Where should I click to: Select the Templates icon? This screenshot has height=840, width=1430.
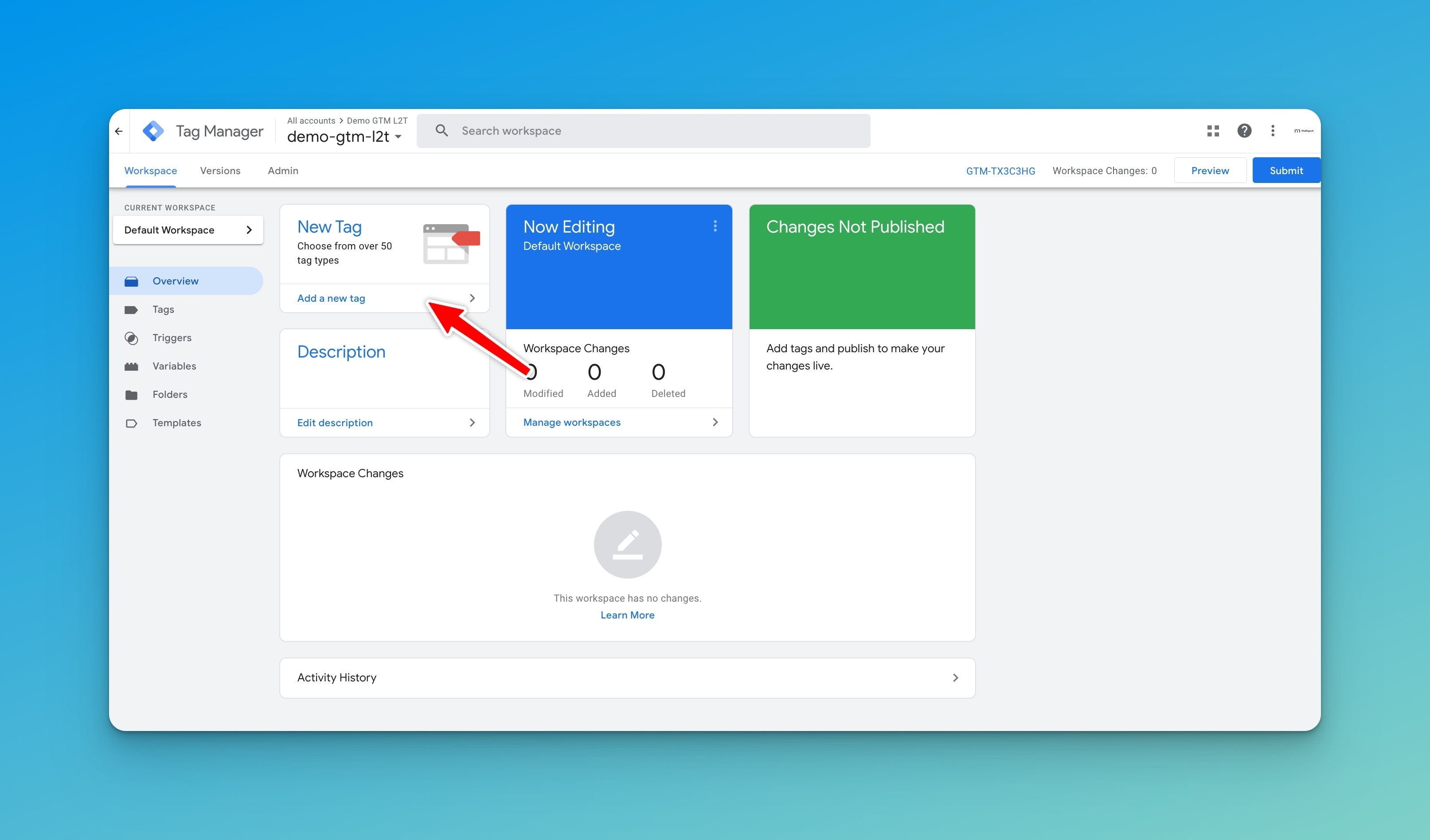click(132, 423)
